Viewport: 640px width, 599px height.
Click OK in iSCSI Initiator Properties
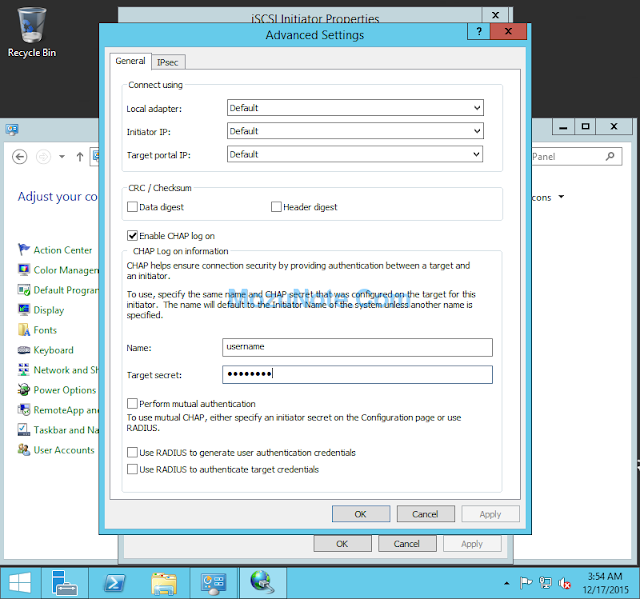tap(342, 544)
